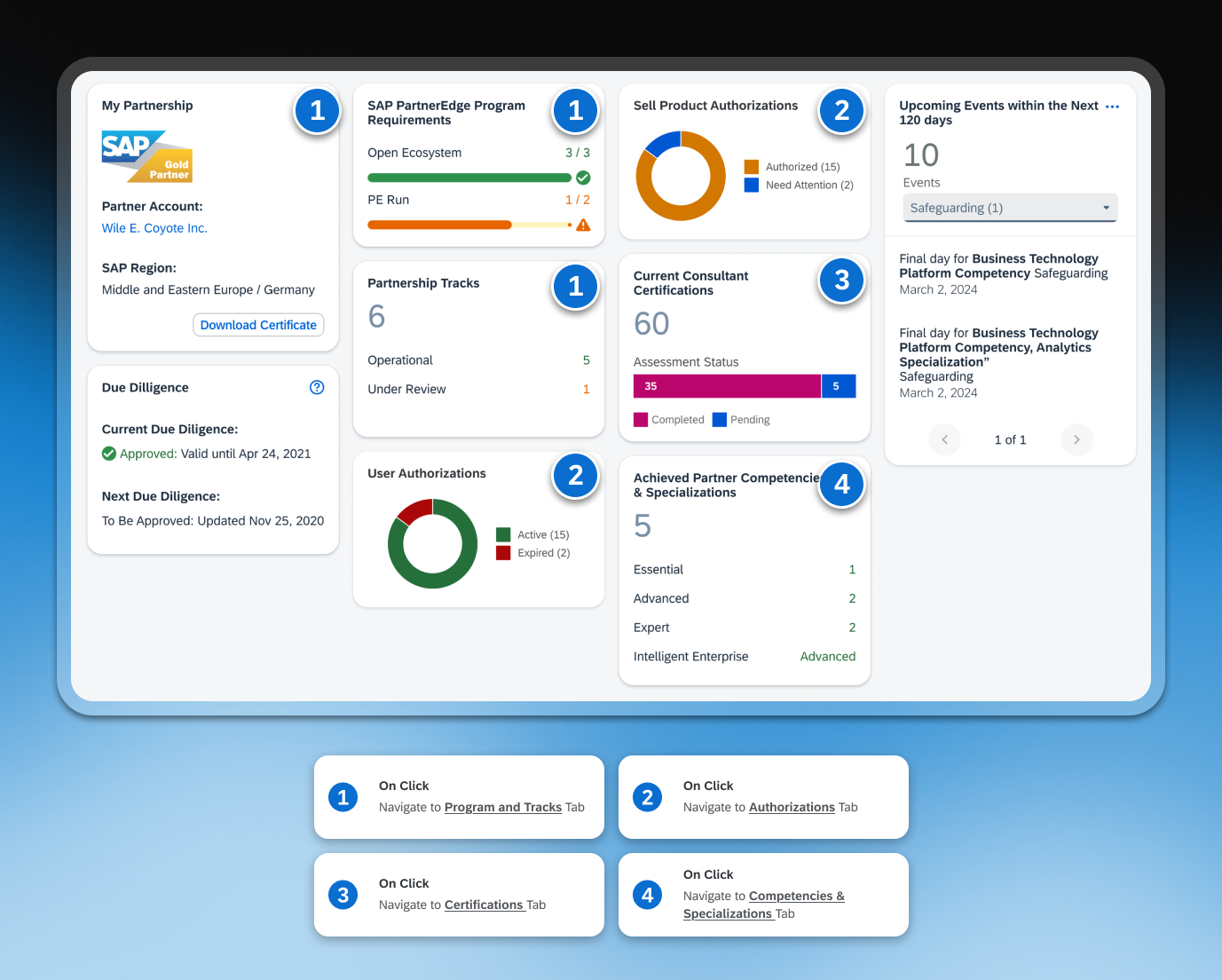The width and height of the screenshot is (1222, 980).
Task: Click the Active (15) legend label
Action: [543, 534]
